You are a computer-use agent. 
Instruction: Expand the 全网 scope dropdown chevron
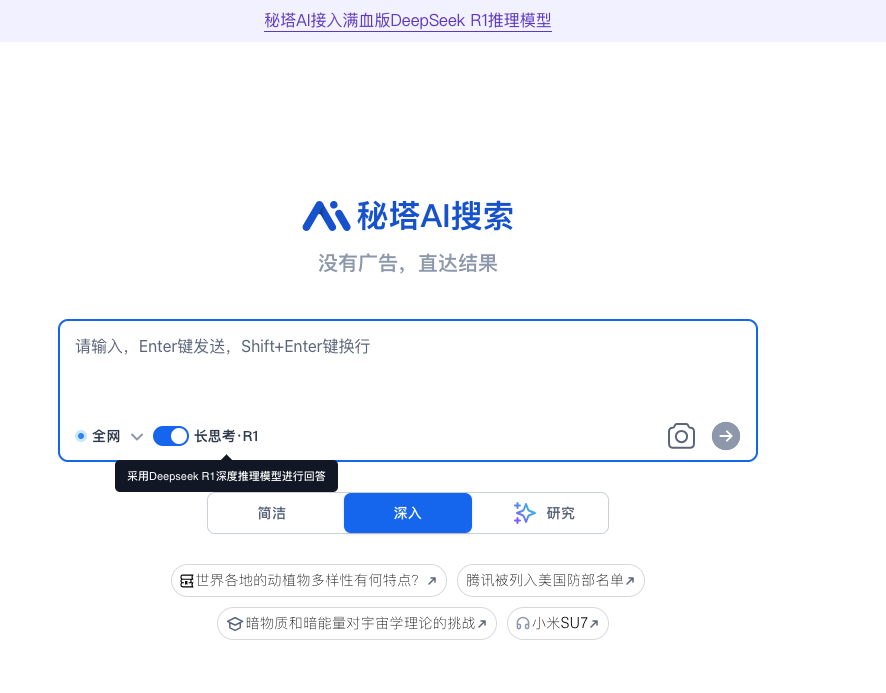[x=137, y=437]
